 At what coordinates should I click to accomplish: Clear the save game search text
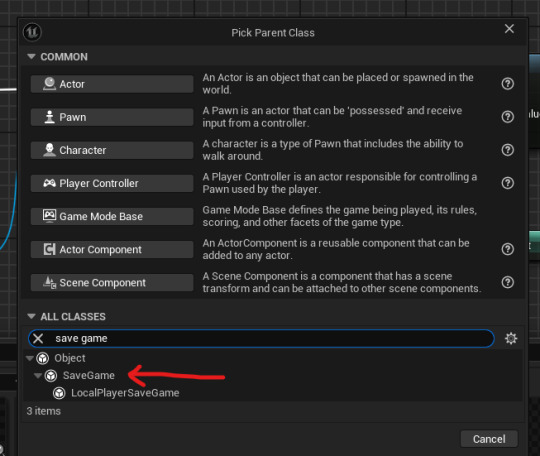(38, 339)
